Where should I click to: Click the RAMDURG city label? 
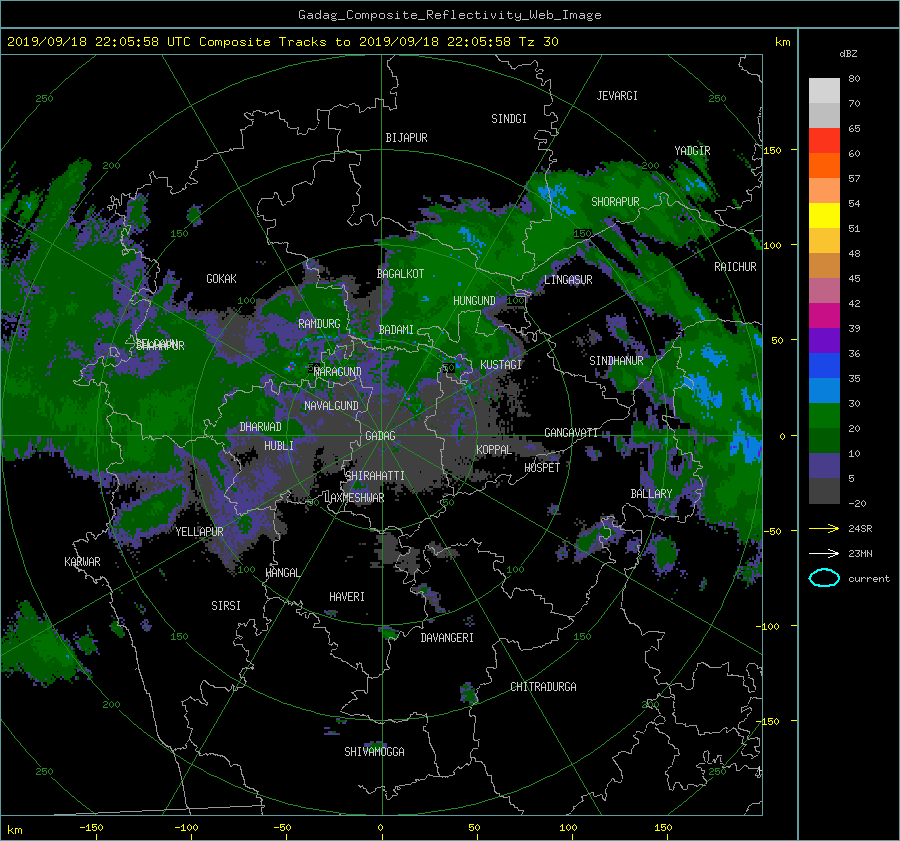click(x=319, y=324)
